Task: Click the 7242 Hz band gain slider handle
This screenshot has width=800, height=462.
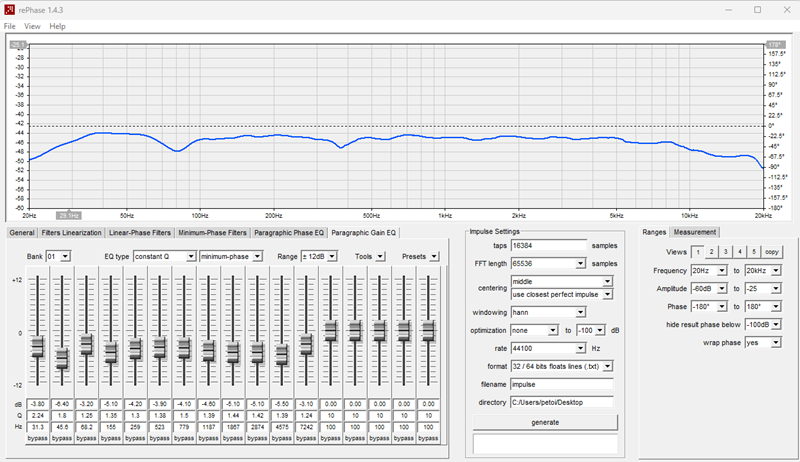Action: pos(306,344)
